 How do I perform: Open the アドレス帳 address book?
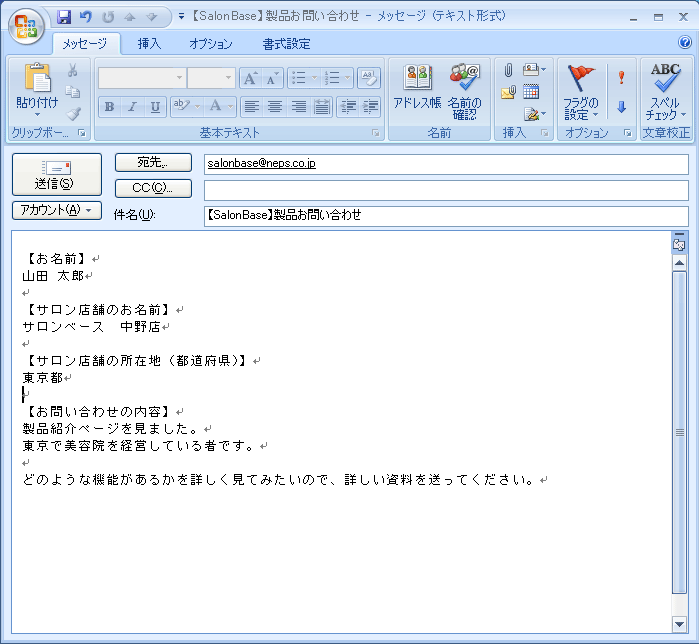pyautogui.click(x=417, y=87)
